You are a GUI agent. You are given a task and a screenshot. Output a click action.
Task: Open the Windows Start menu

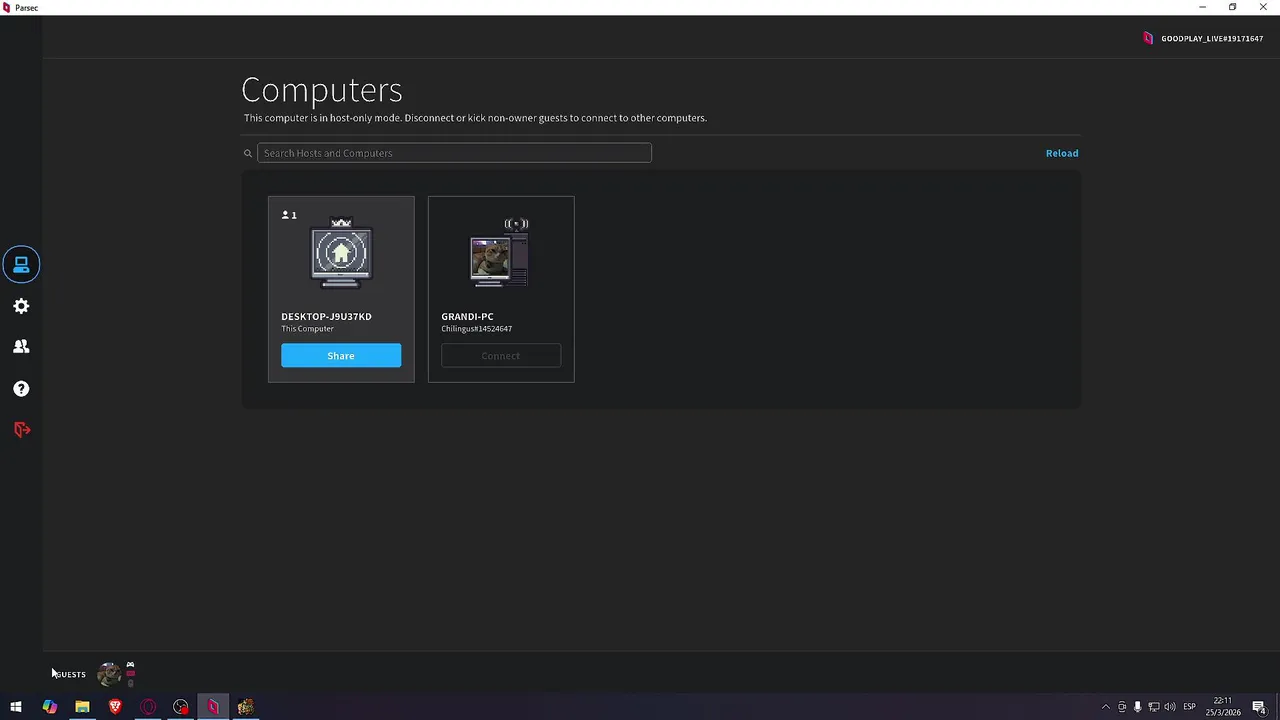pos(16,707)
